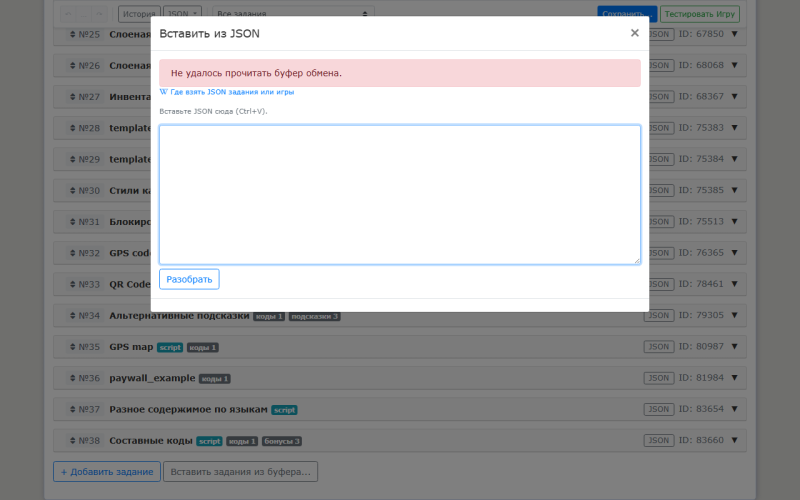Expand paywall_example task ID 81984

(x=735, y=377)
